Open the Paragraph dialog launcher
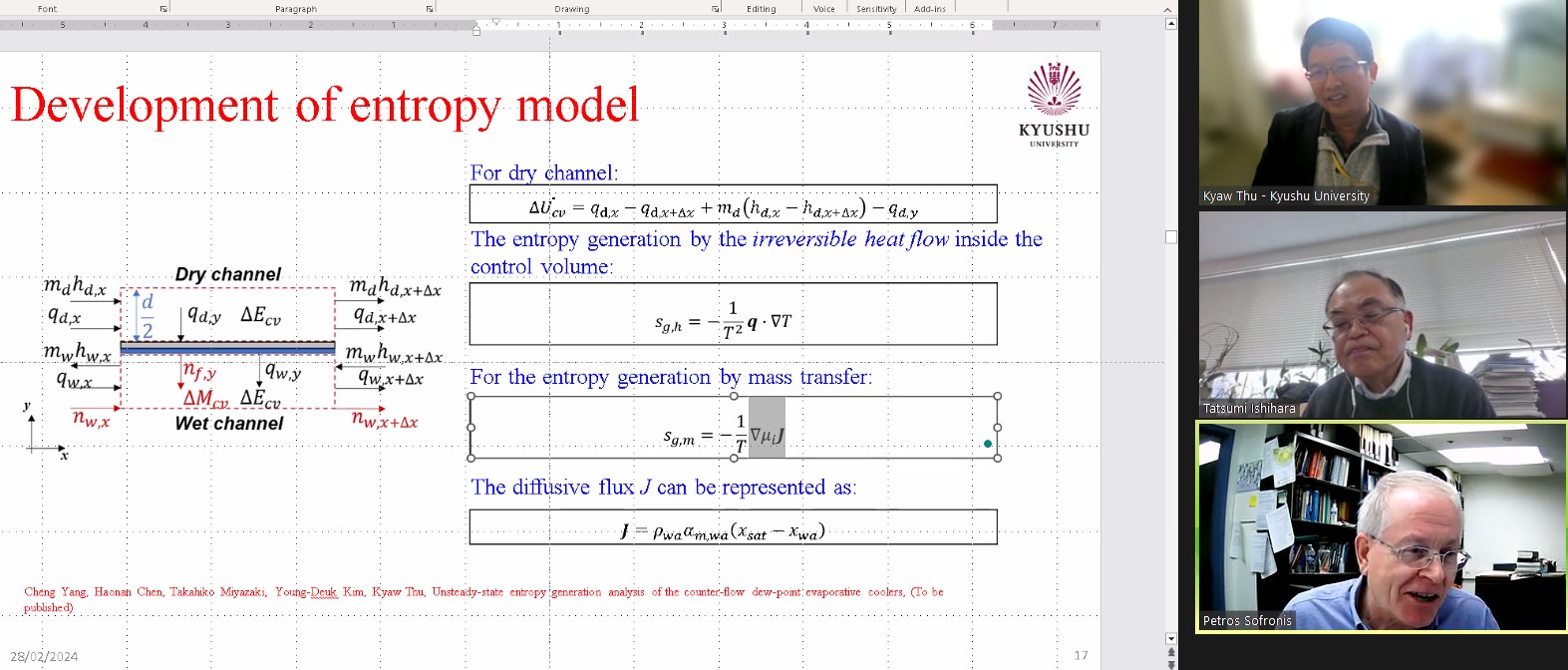Viewport: 1568px width, 670px height. [x=430, y=9]
